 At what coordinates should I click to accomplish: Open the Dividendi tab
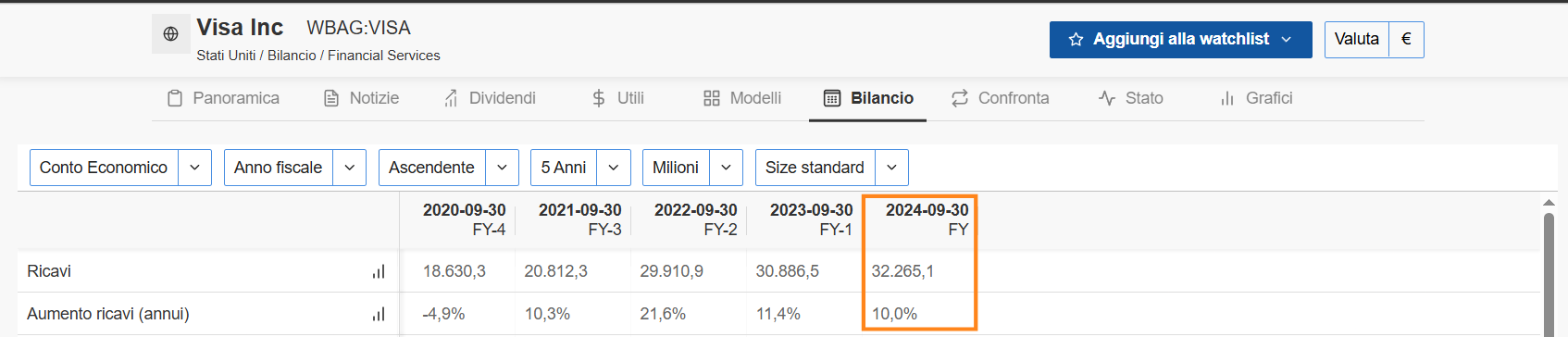click(x=490, y=98)
